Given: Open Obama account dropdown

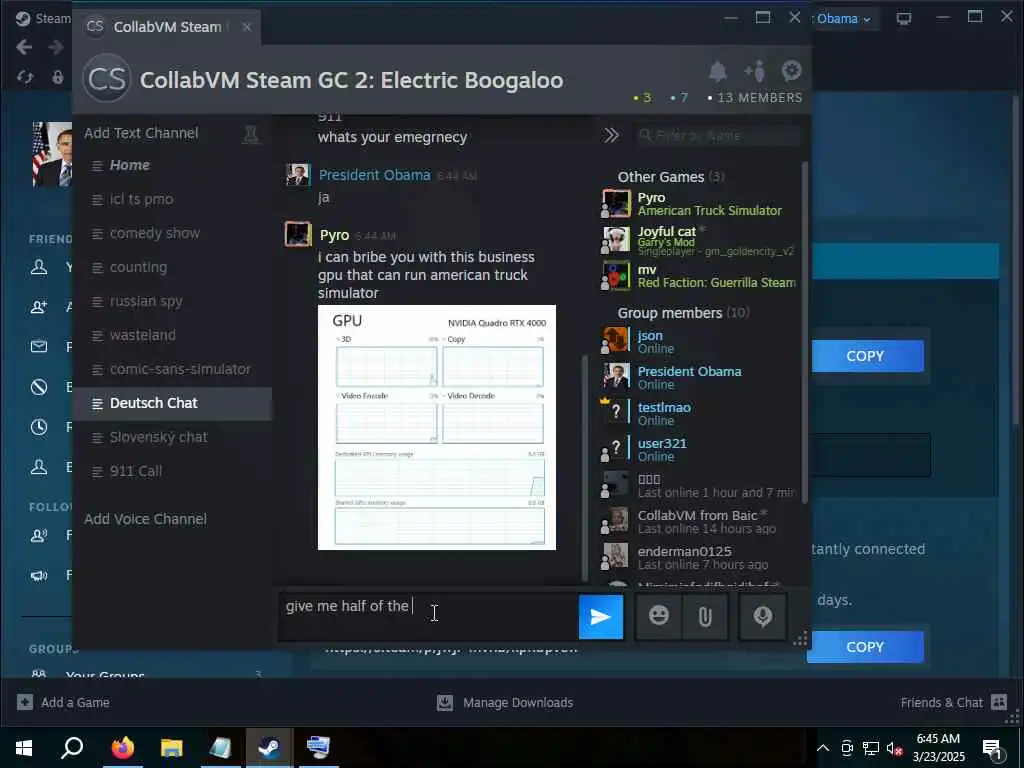Looking at the screenshot, I should coord(843,18).
